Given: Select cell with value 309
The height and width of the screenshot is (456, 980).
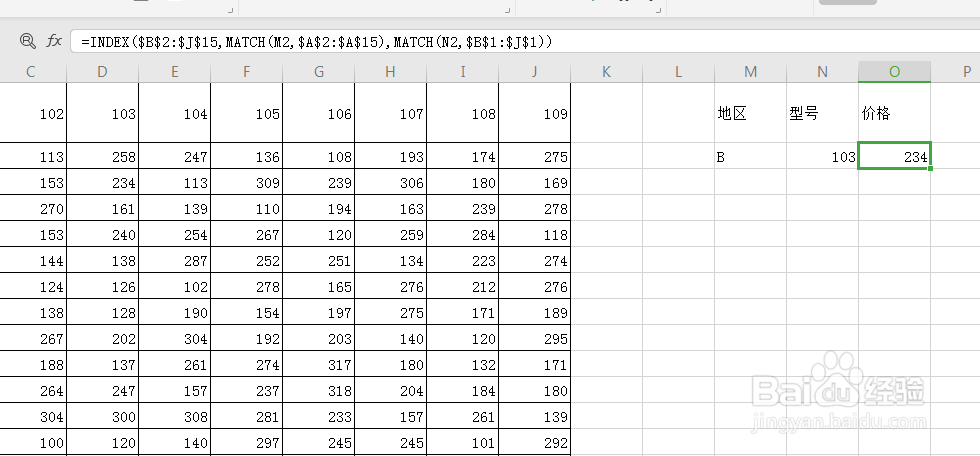Looking at the screenshot, I should (x=246, y=182).
